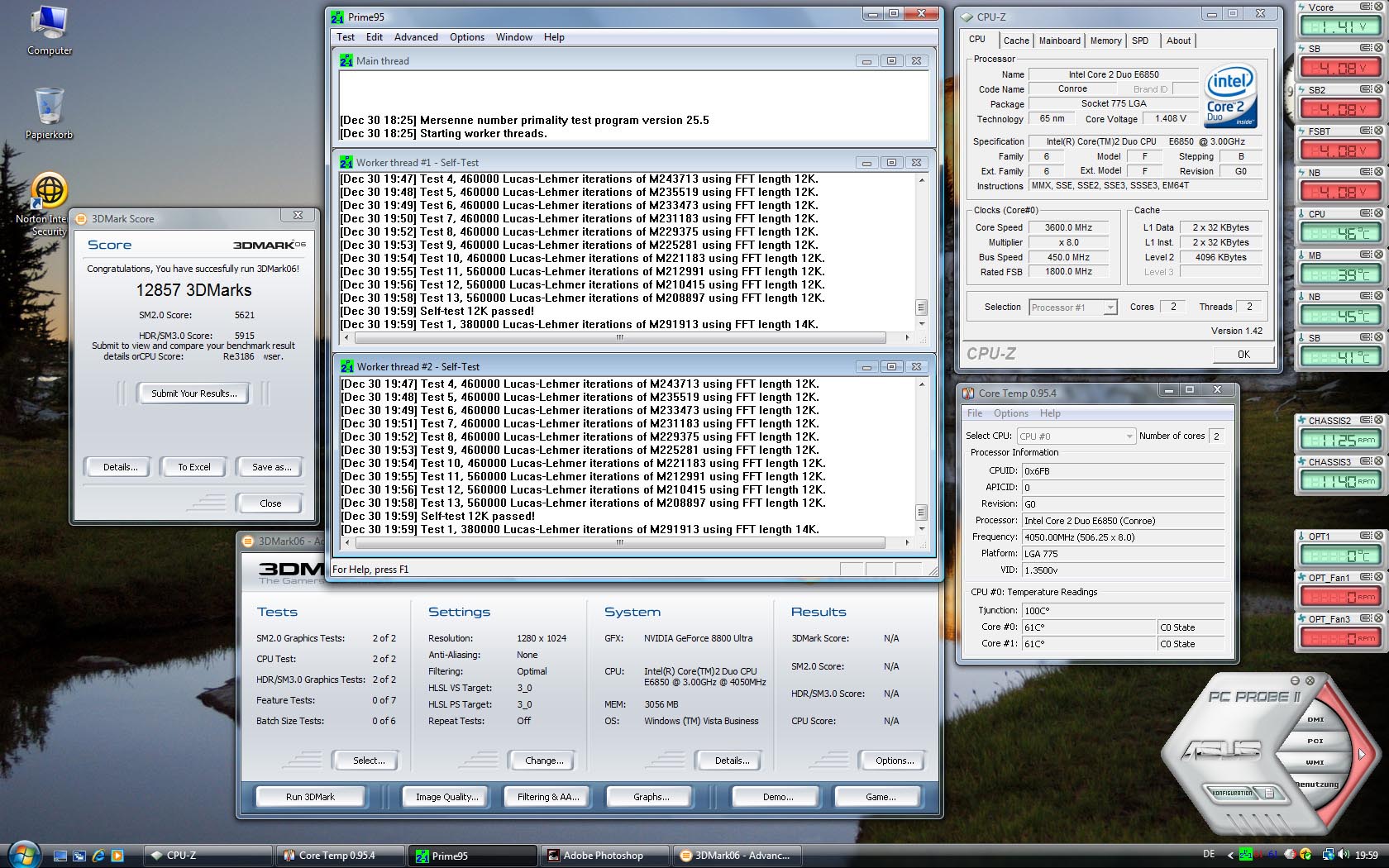Click Worker thread #2 vertical scrollbar thumb
Viewport: 1389px width, 868px height.
[921, 512]
